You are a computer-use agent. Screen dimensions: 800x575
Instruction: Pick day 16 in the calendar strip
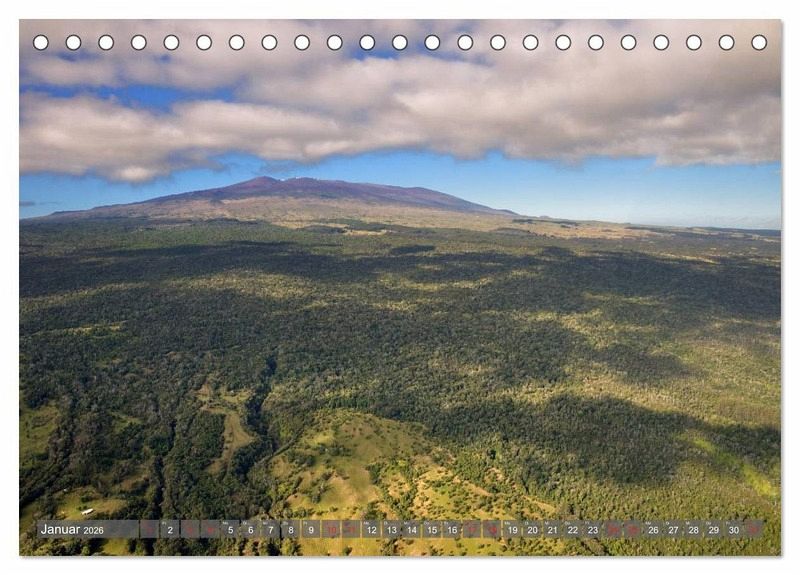452,529
